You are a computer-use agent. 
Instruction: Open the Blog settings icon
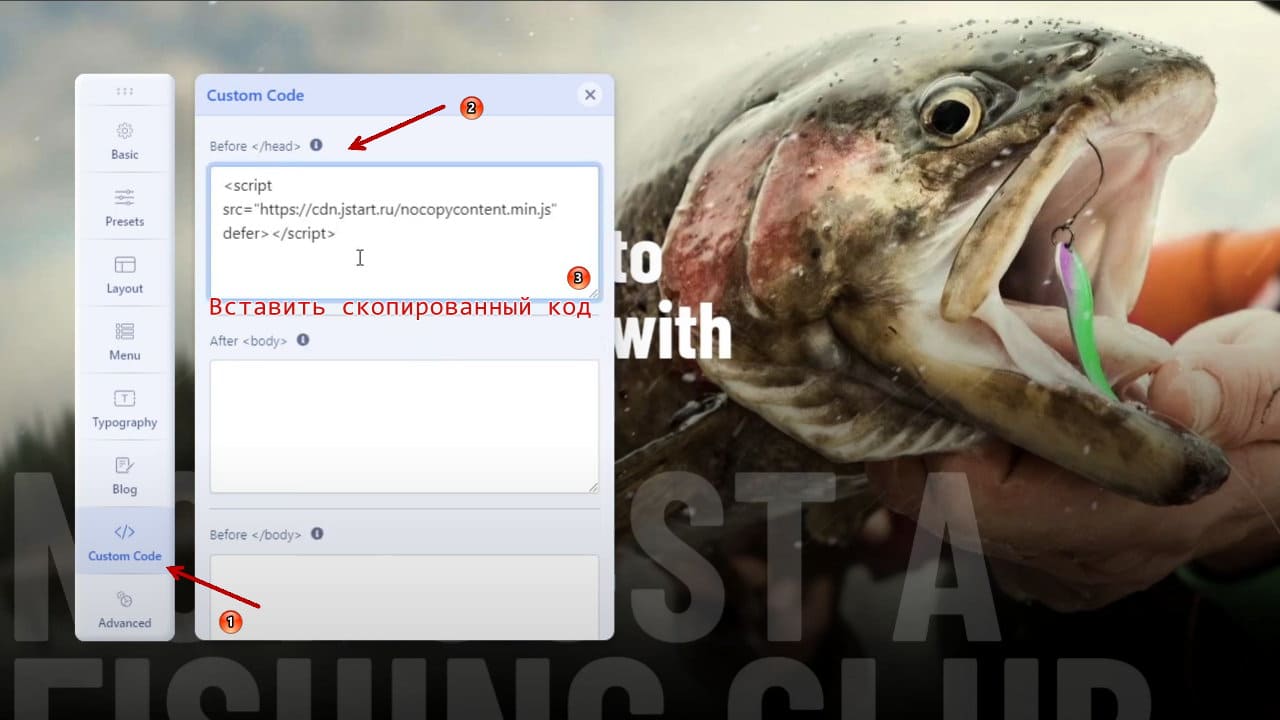(125, 465)
